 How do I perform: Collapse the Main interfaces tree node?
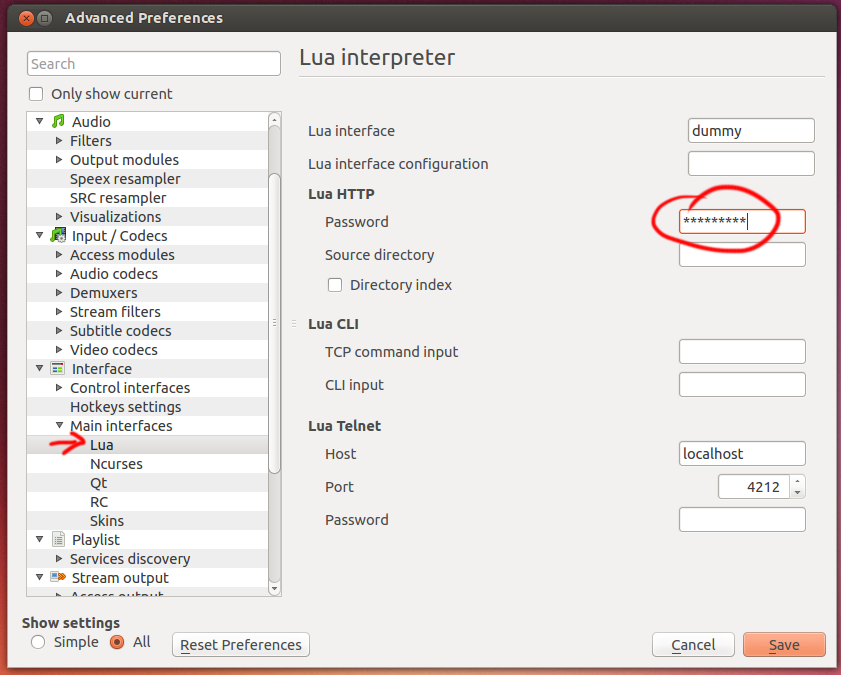tap(59, 426)
